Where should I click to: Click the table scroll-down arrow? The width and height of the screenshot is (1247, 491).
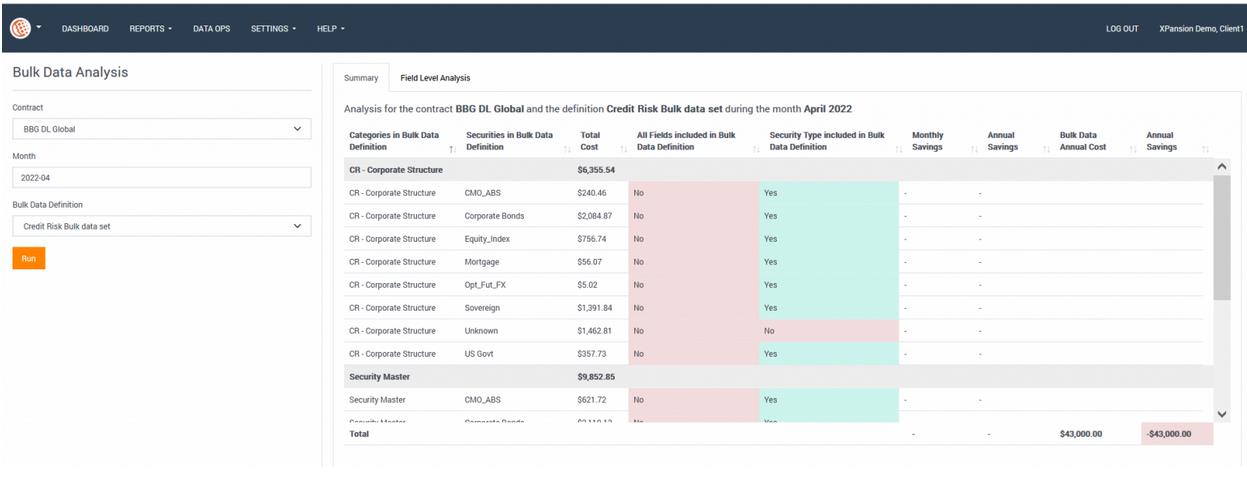[x=1221, y=414]
